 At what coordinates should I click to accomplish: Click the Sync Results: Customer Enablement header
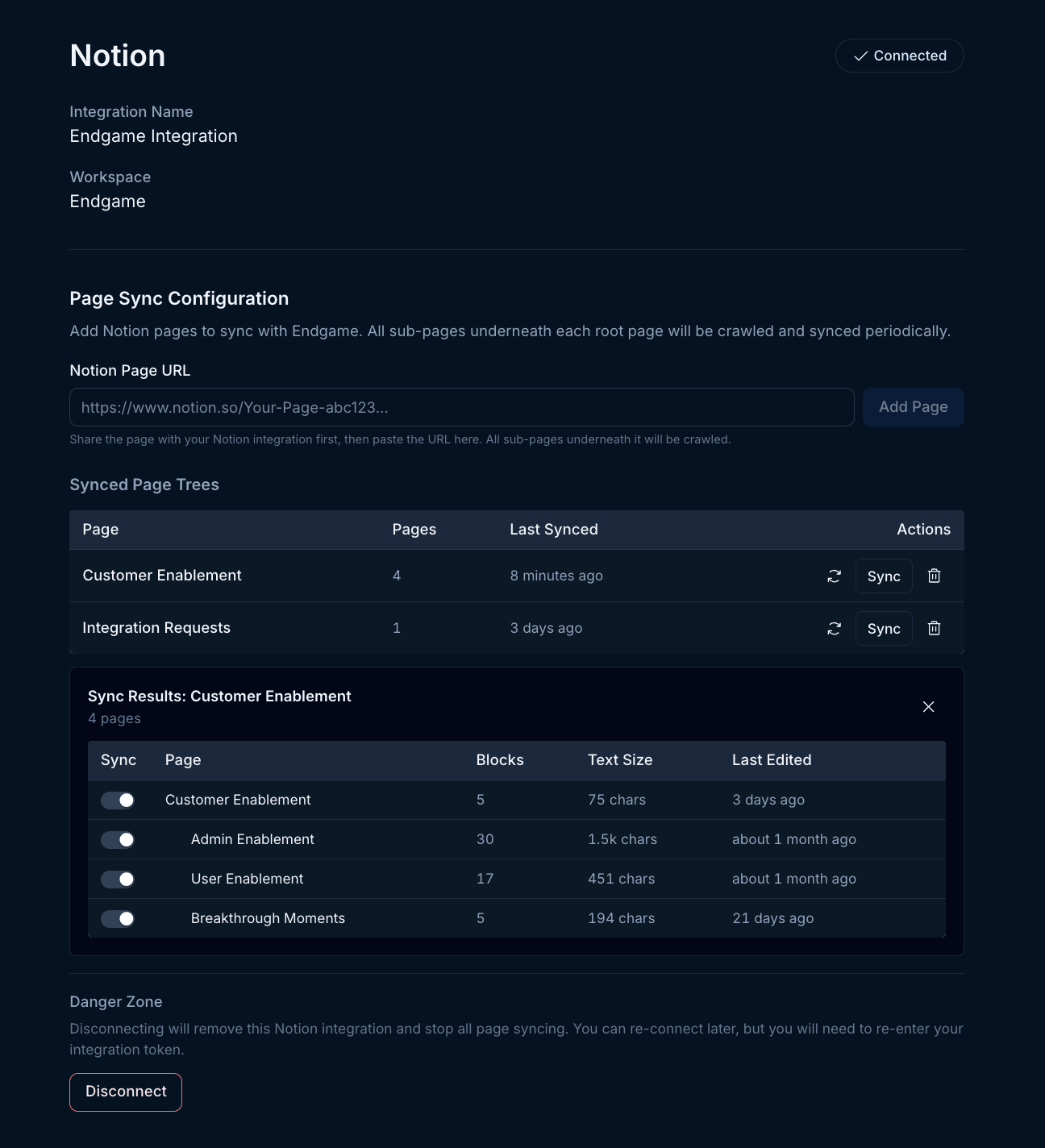pos(219,696)
